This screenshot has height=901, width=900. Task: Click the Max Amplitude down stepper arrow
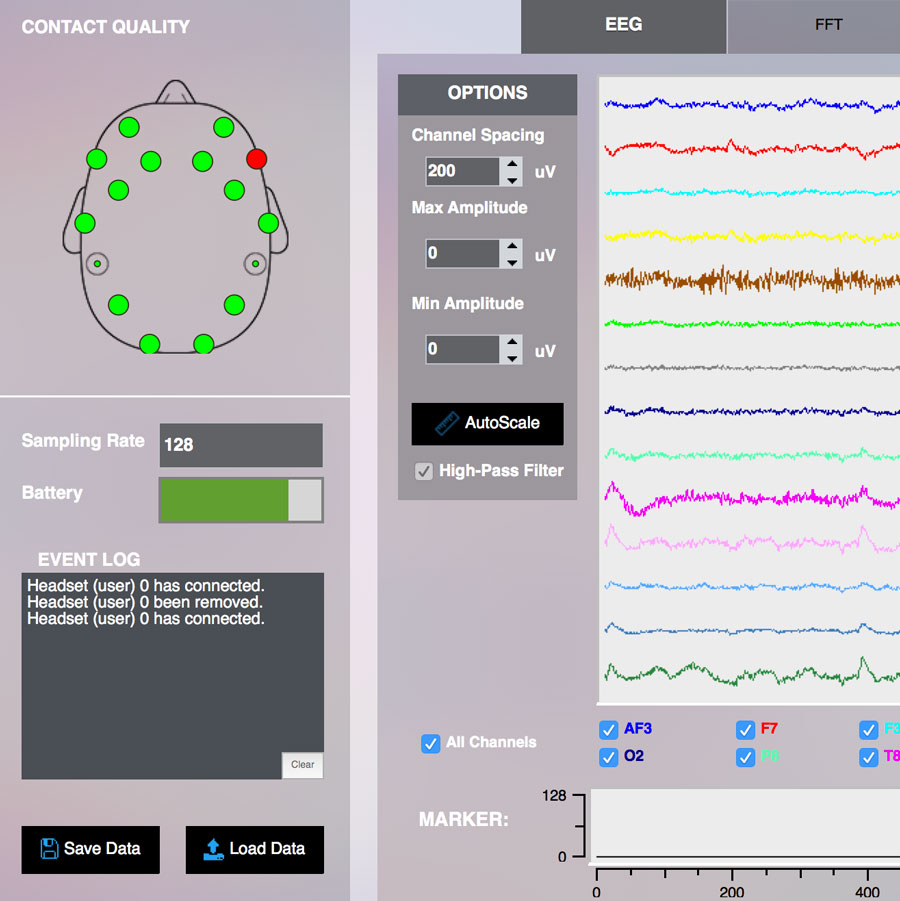coord(513,261)
